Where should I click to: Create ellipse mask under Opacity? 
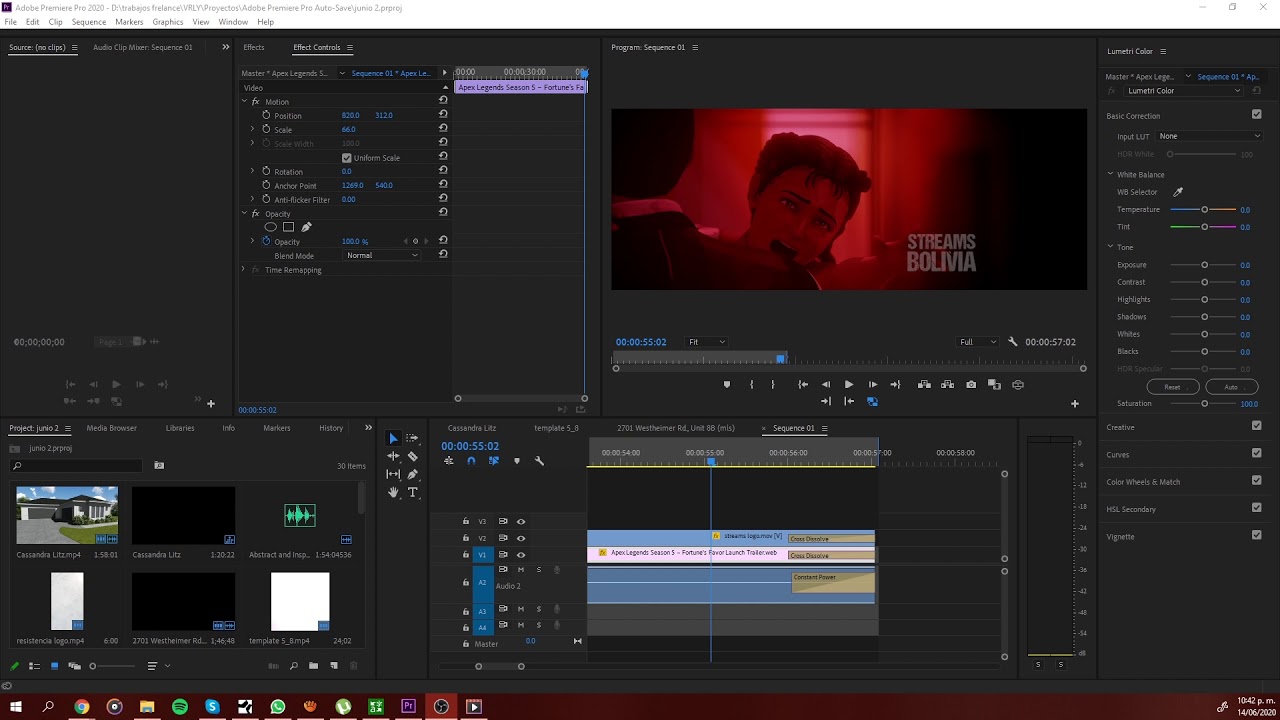click(270, 227)
